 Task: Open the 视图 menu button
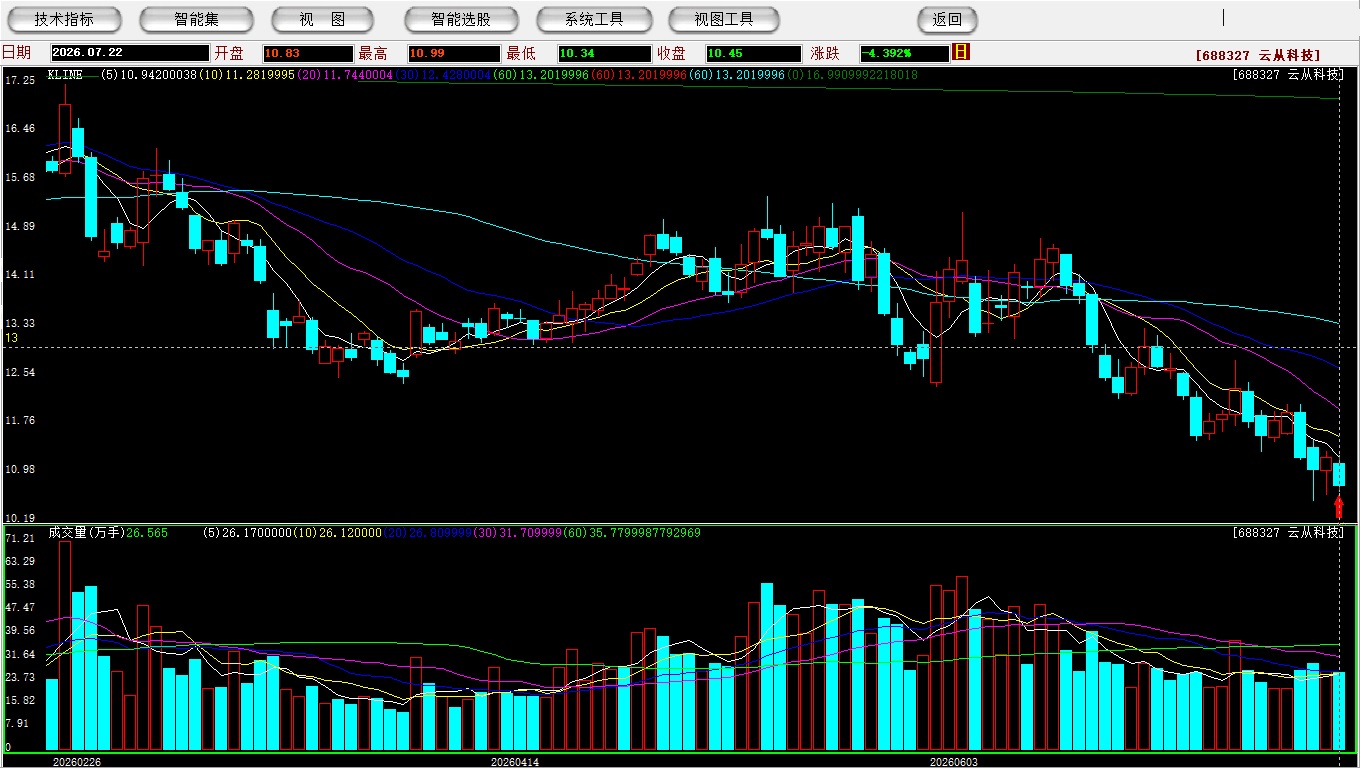[322, 19]
